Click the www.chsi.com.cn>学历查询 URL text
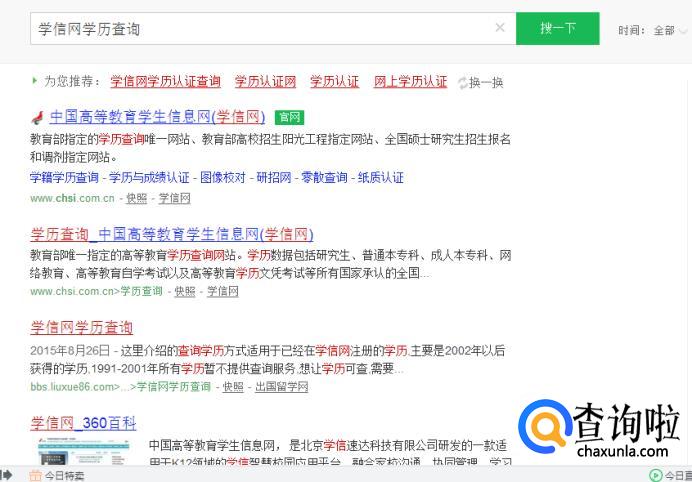The image size is (692, 482). click(x=96, y=291)
